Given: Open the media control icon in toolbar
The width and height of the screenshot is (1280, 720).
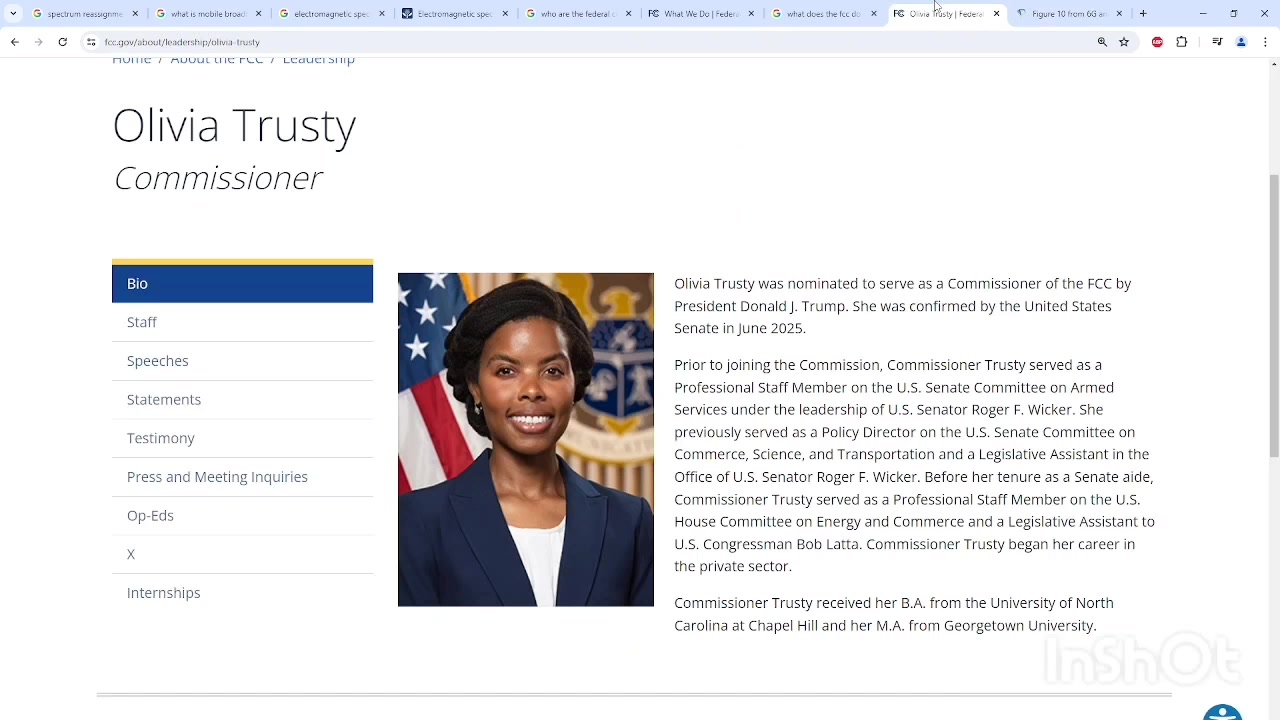Looking at the screenshot, I should click(x=1217, y=42).
